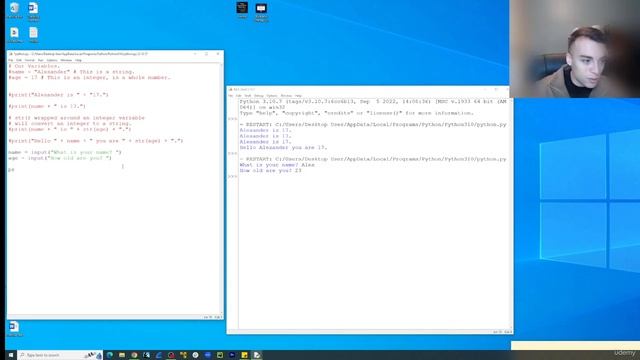This screenshot has height=360, width=640.
Task: Click the name = input line in editor
Action: pyautogui.click(x=65, y=152)
